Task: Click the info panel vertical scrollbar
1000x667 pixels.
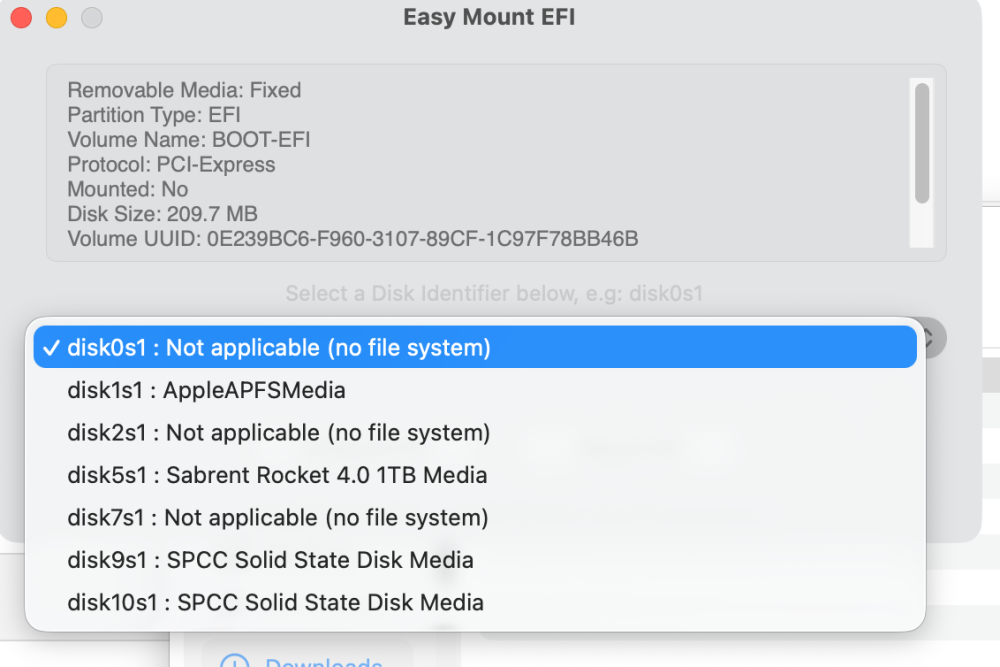Action: (922, 143)
